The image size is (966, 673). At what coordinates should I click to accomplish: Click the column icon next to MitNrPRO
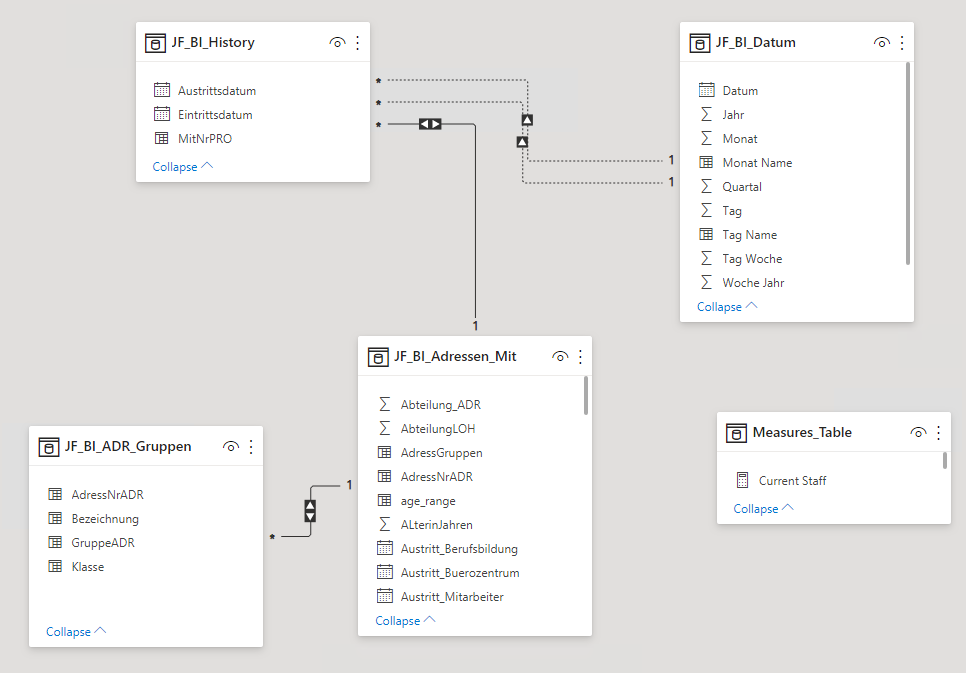point(161,138)
